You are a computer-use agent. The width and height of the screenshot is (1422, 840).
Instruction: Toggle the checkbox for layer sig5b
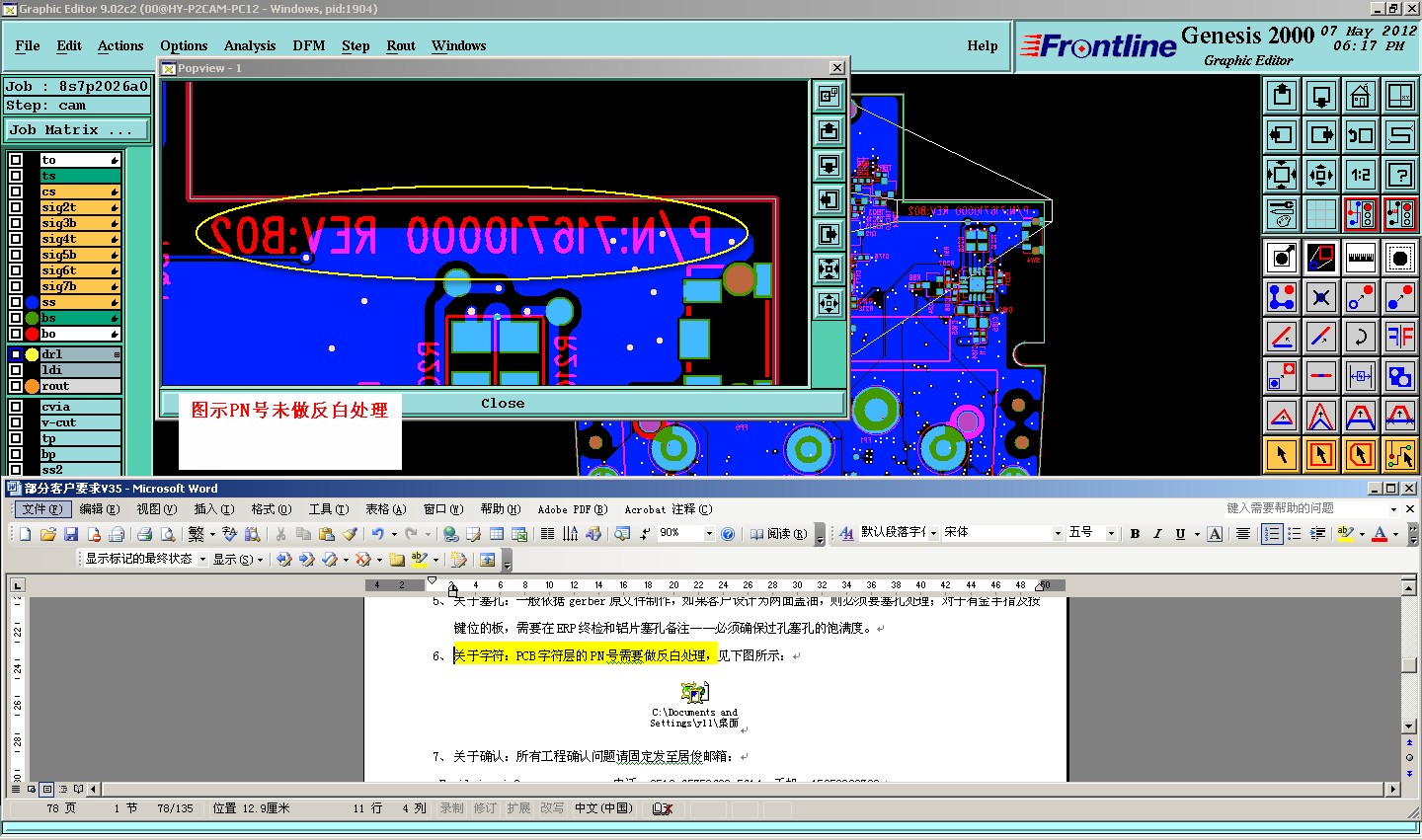click(16, 255)
